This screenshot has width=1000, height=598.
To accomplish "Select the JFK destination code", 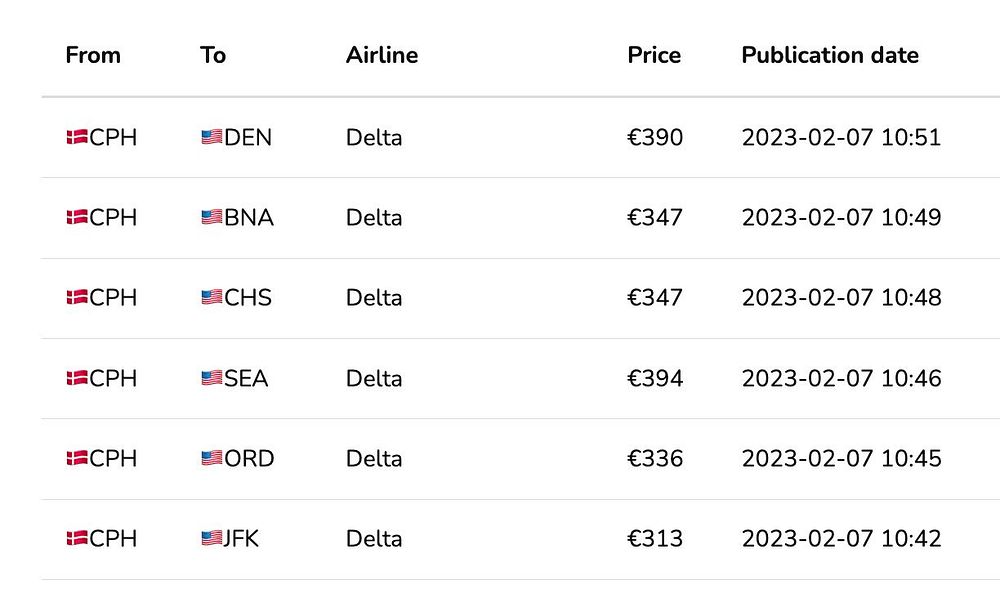I will point(242,538).
